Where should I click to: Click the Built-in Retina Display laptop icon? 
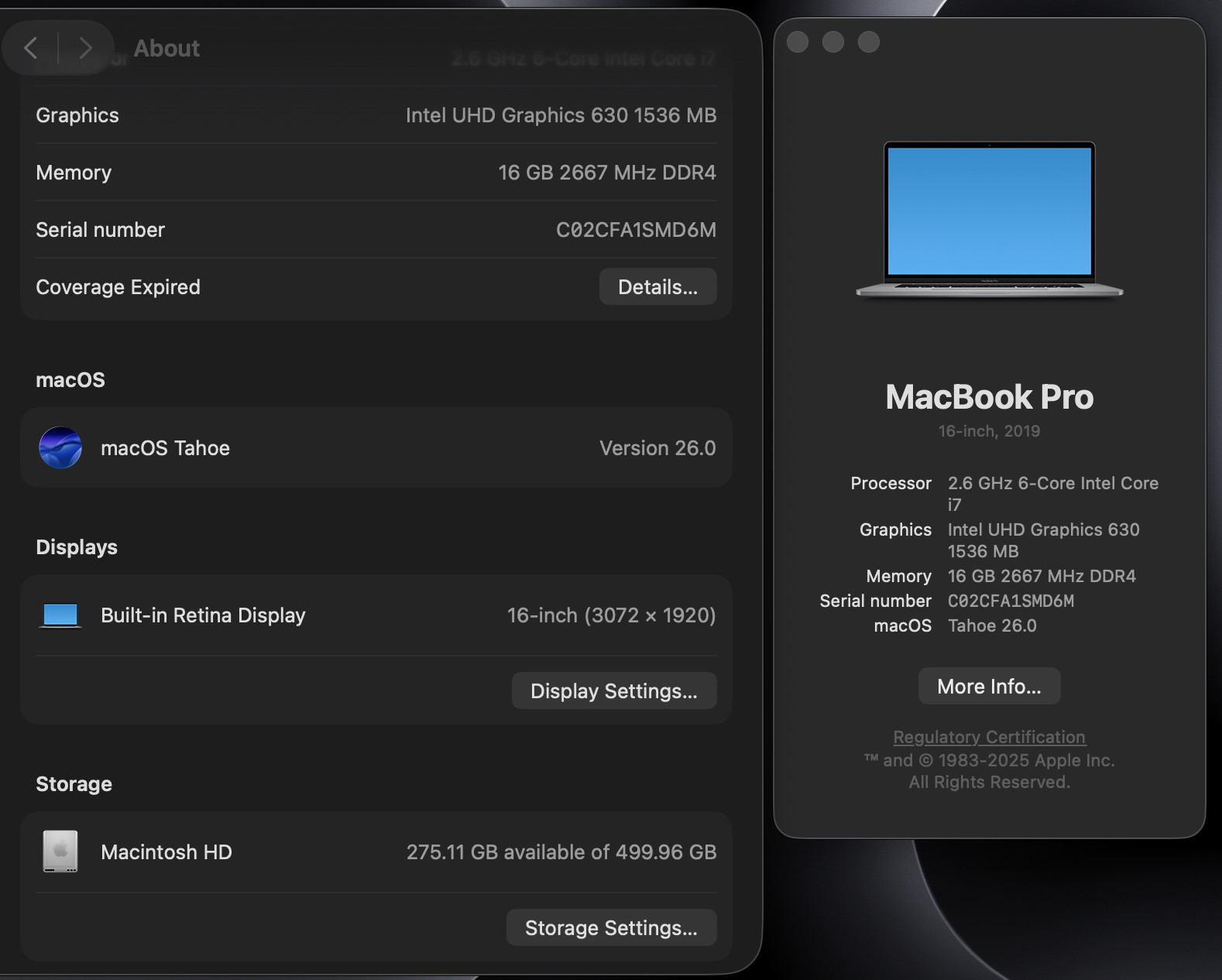click(60, 615)
